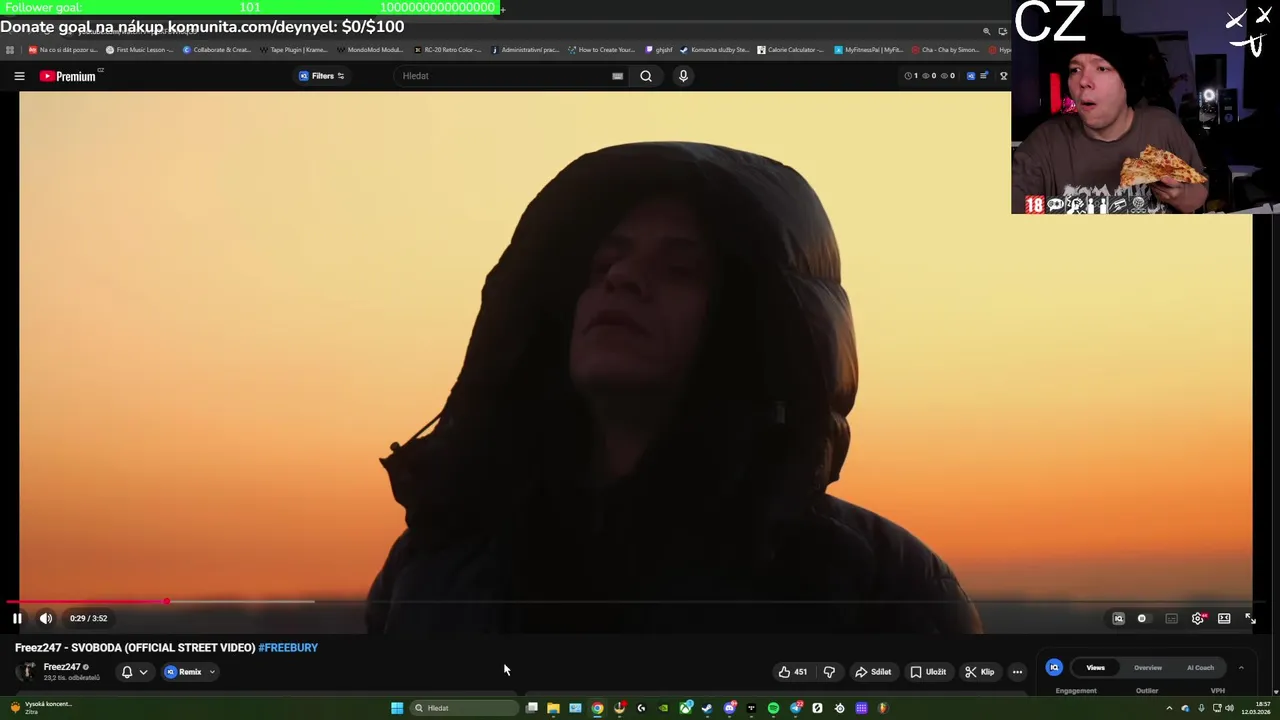Viewport: 1280px width, 720px height.
Task: Click the vidIQ logo in side panel
Action: point(1054,668)
